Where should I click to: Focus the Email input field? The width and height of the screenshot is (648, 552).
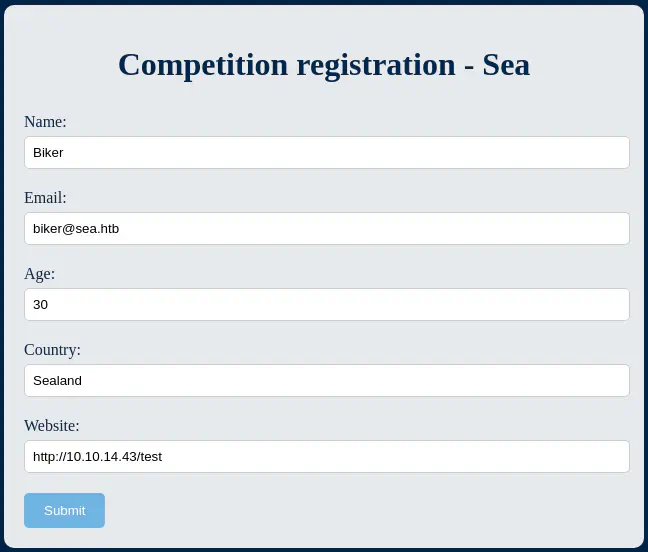(326, 229)
